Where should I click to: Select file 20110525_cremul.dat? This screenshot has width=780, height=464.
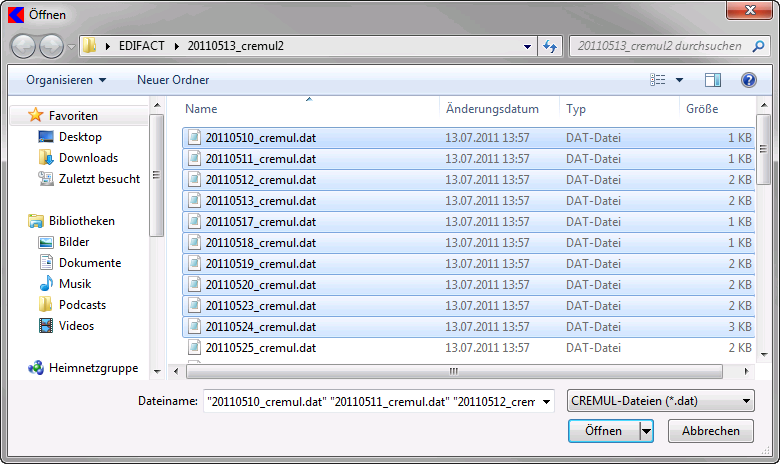tap(468, 348)
